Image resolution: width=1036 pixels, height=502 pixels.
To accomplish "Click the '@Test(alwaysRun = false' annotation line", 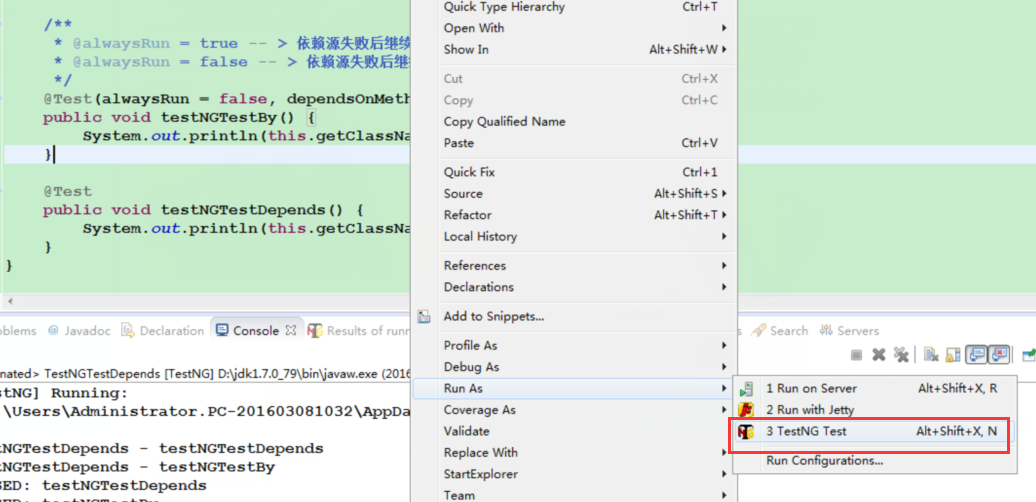I will tap(227, 99).
